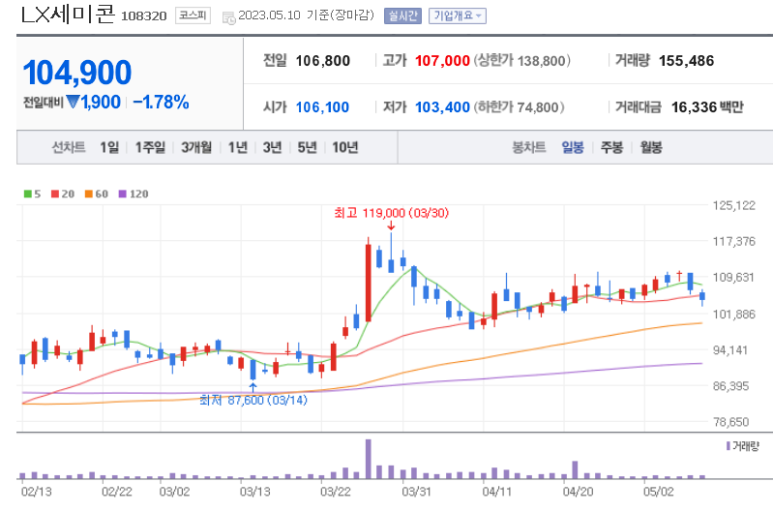This screenshot has width=773, height=512.
Task: Click the orange 60-day moving average legend swatch
Action: 89,194
